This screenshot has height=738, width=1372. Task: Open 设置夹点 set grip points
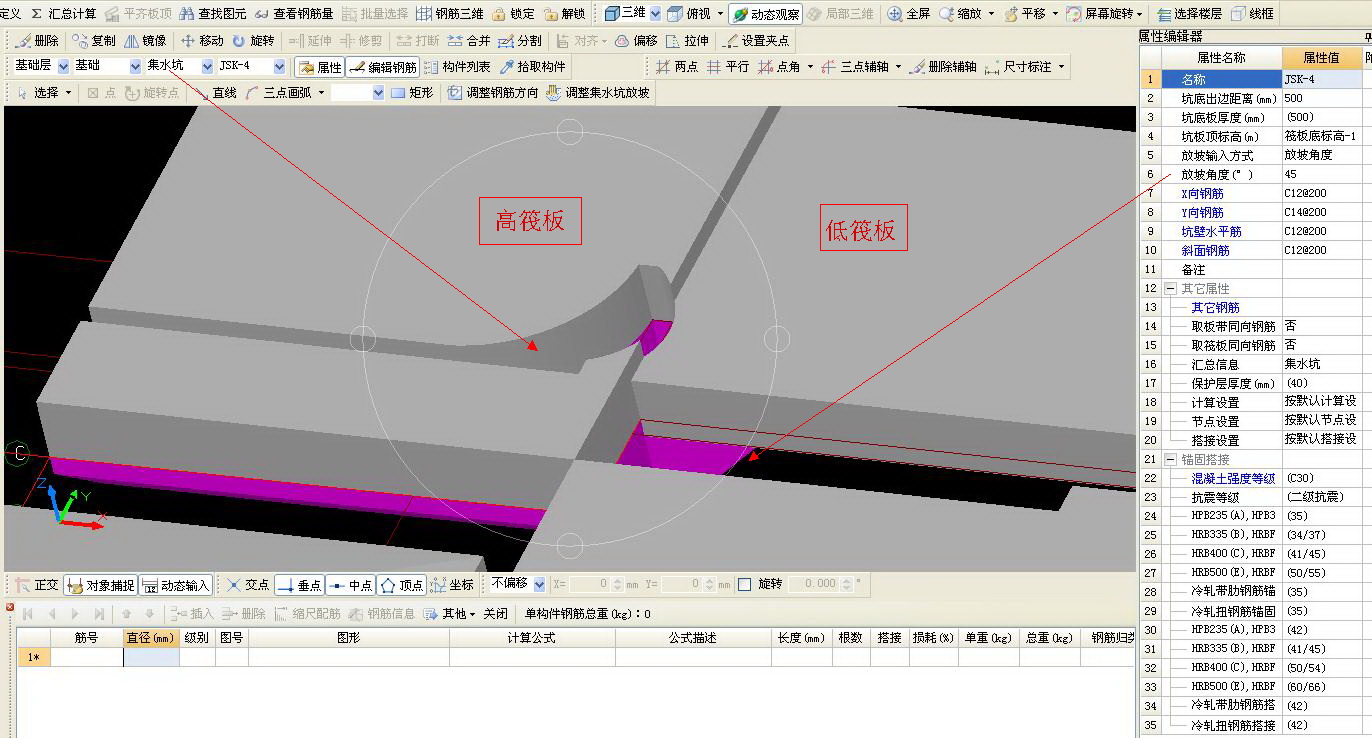(755, 41)
